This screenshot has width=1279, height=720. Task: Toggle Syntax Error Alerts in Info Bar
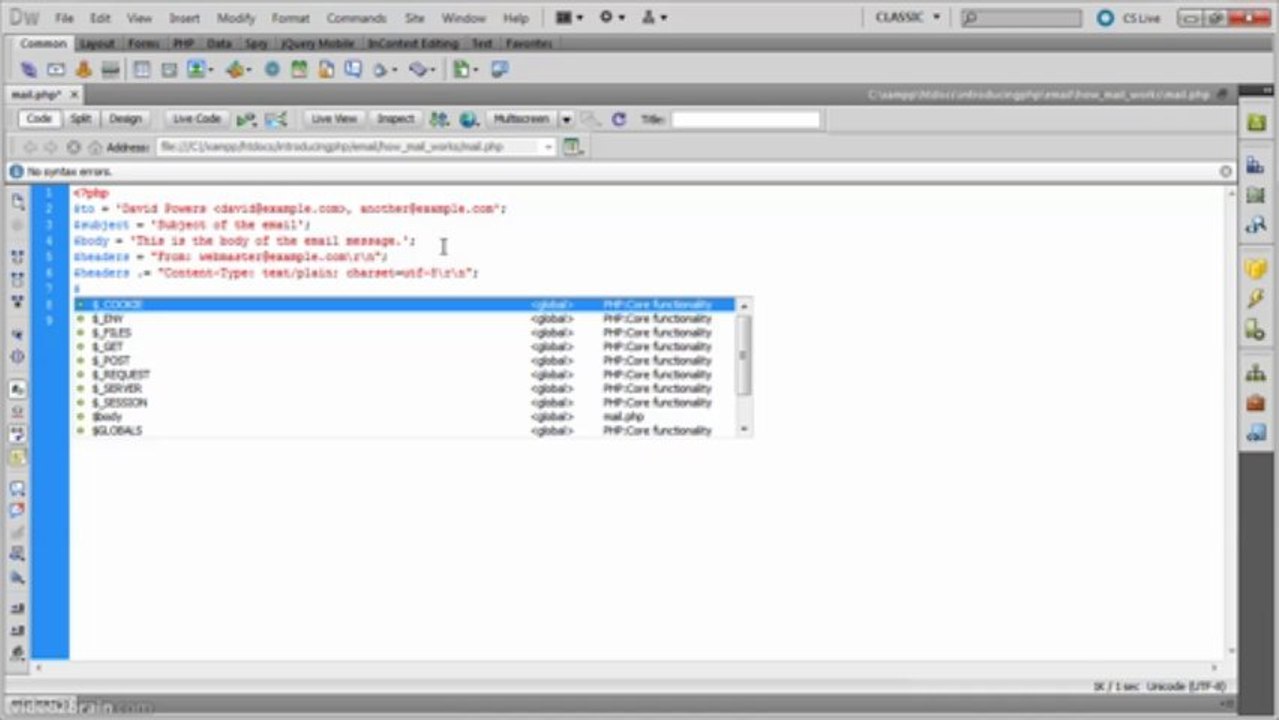pos(18,457)
